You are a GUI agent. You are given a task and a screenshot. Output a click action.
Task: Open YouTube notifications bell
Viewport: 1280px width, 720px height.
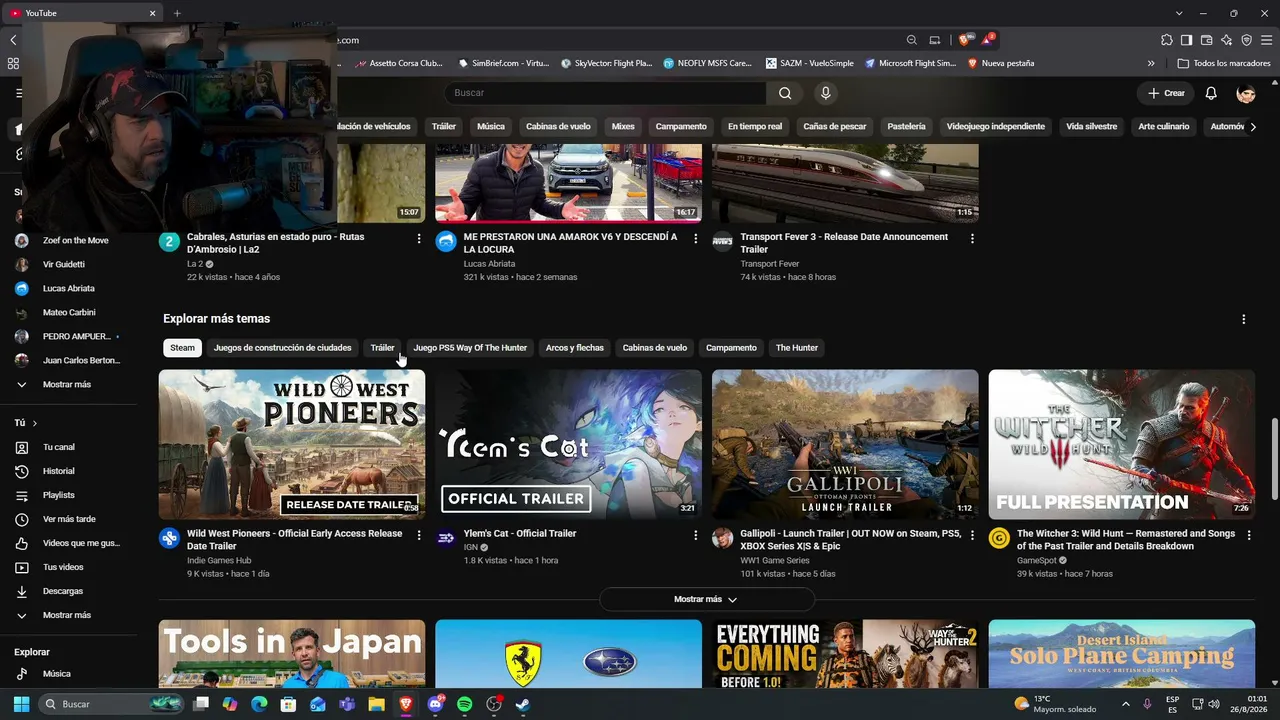1211,93
